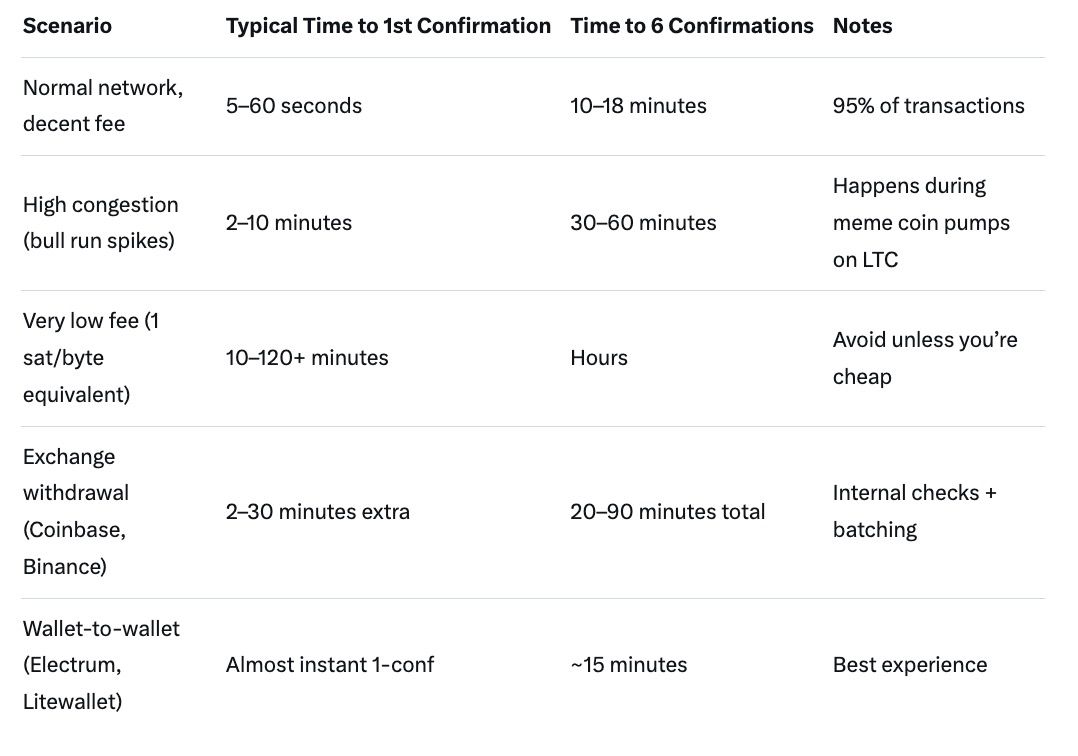Screen dimensions: 1078x756
Task: Click the '10–120+ minutes' cell
Action: (x=307, y=358)
